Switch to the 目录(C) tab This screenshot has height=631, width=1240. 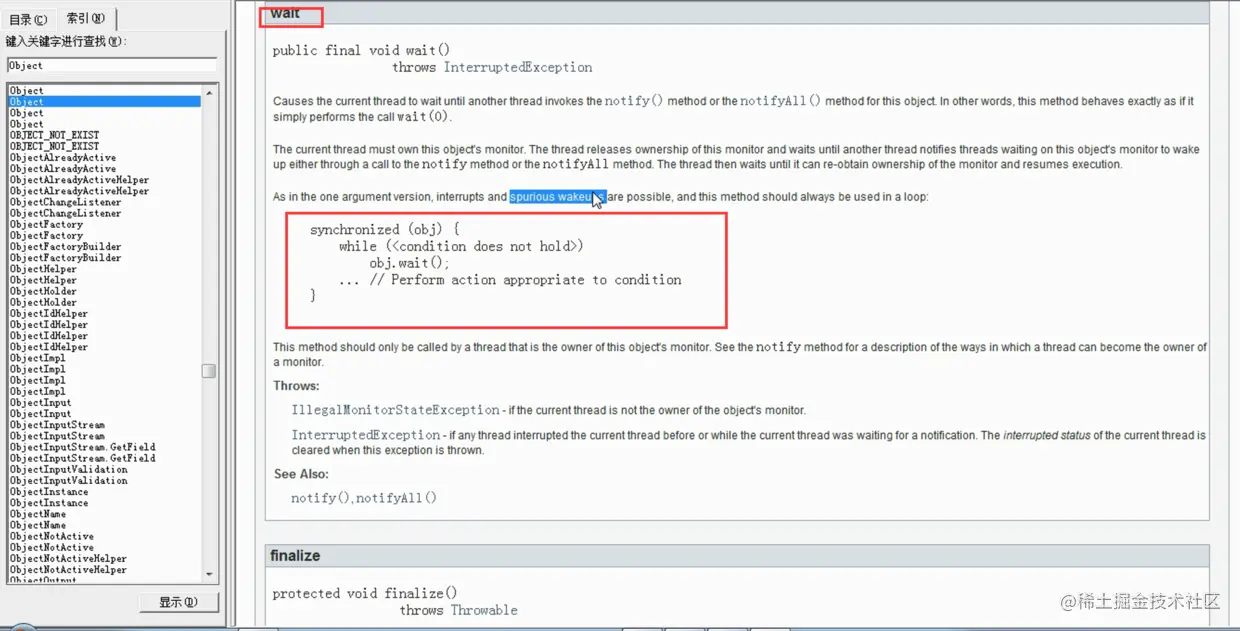tap(28, 19)
